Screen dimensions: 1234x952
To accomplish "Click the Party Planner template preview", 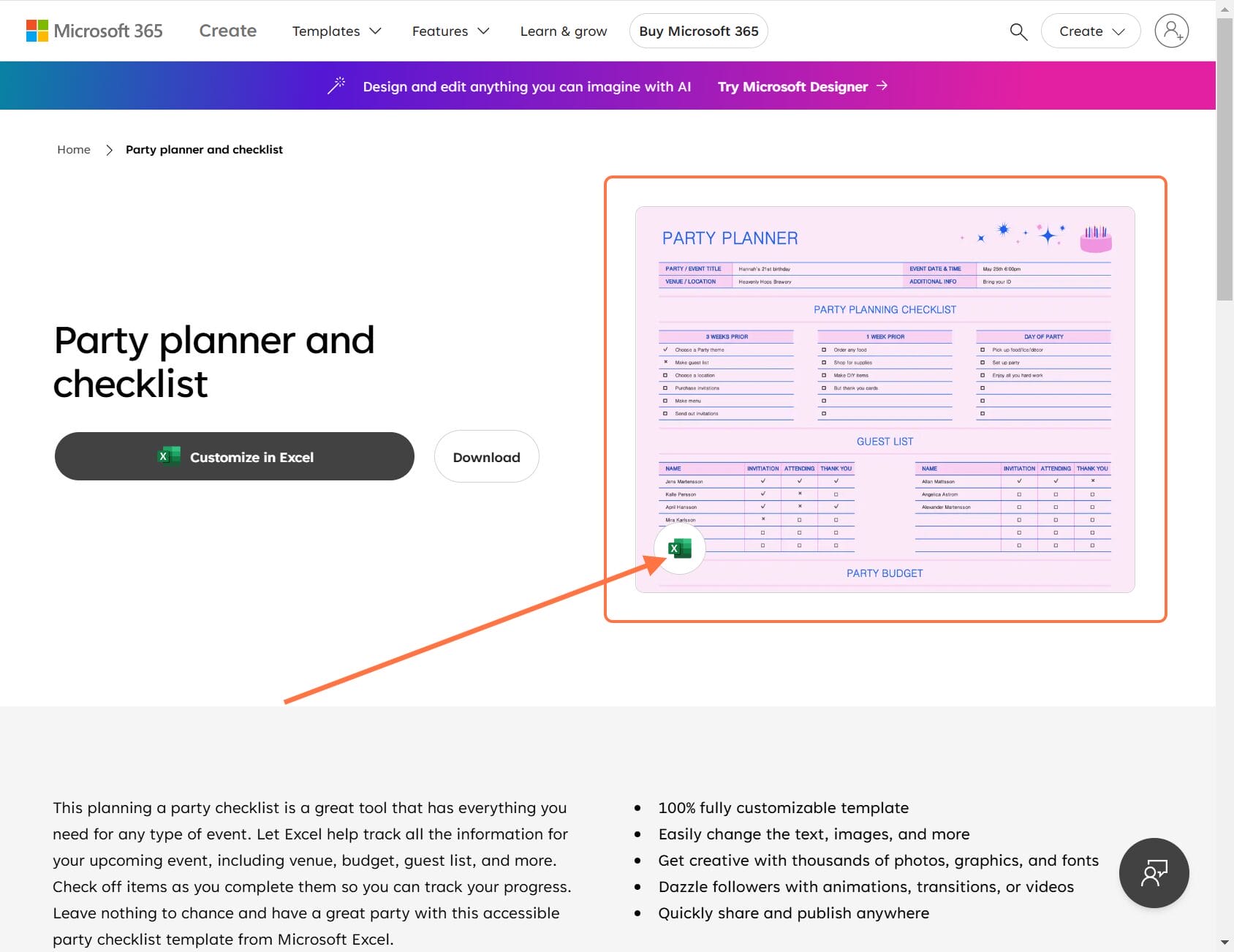I will click(x=885, y=398).
